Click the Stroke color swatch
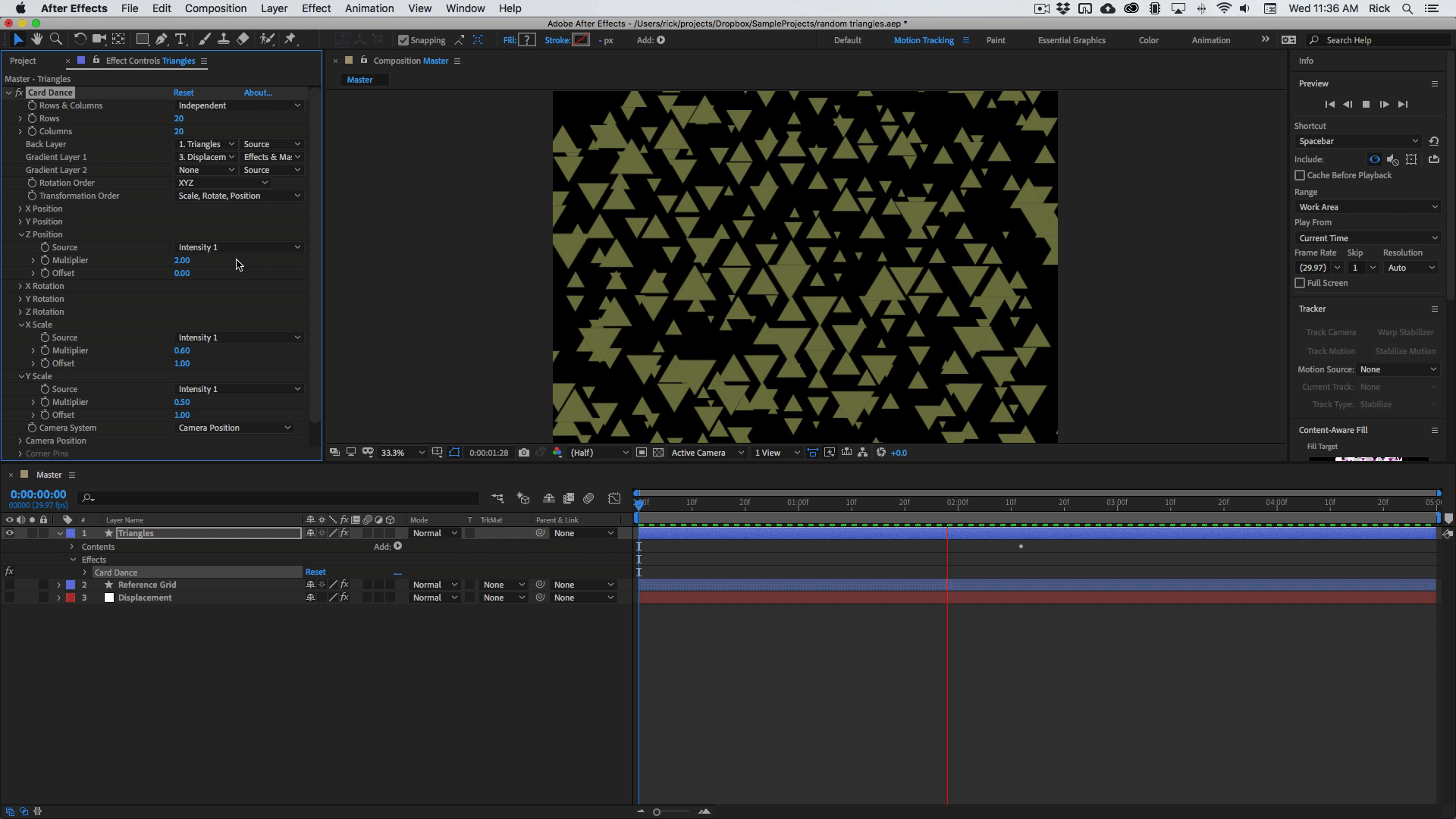1456x819 pixels. tap(581, 40)
